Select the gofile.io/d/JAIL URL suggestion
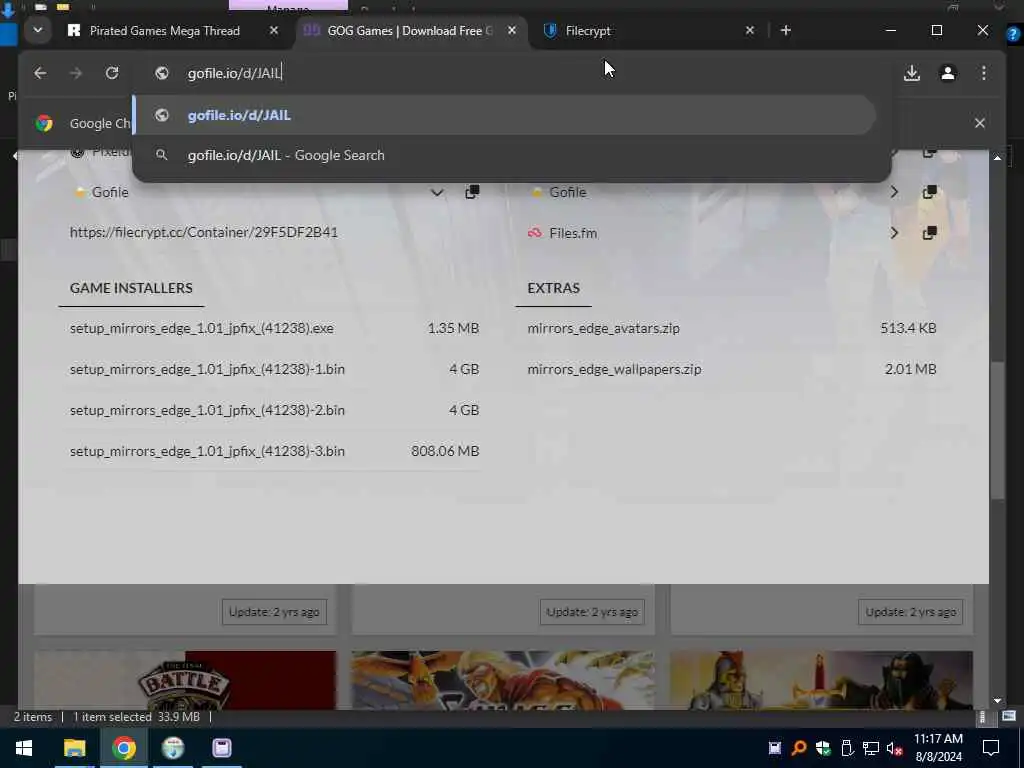Image resolution: width=1024 pixels, height=768 pixels. (x=504, y=116)
